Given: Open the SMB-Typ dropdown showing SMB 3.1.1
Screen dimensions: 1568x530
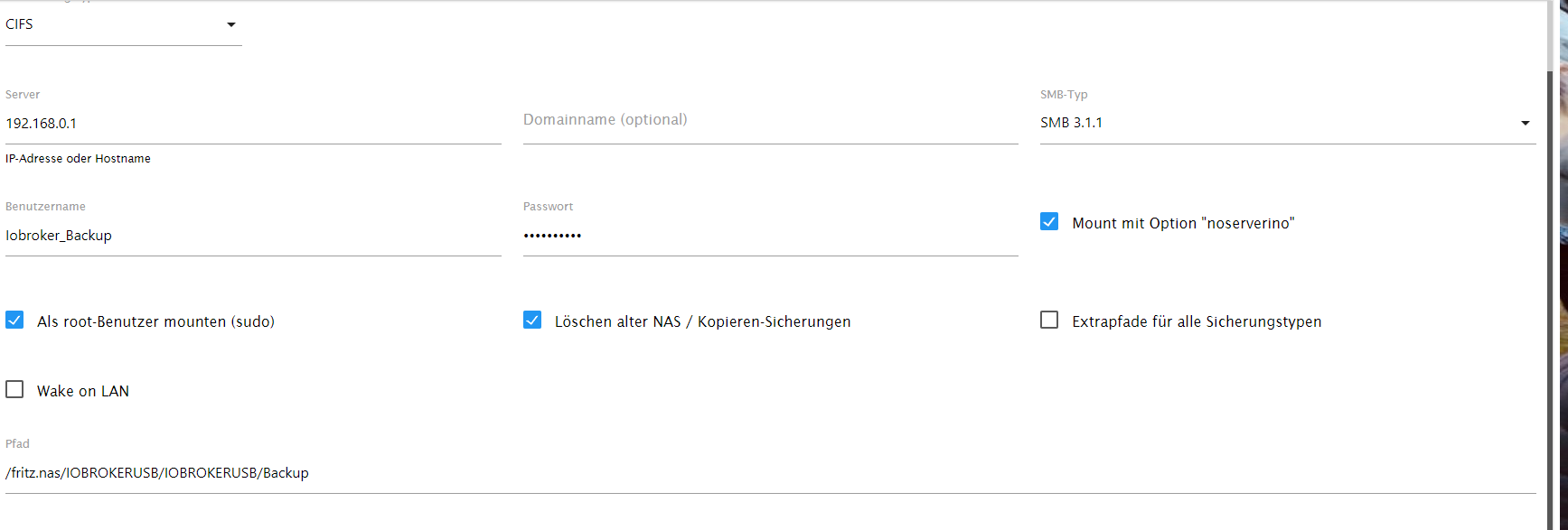Looking at the screenshot, I should [1288, 123].
